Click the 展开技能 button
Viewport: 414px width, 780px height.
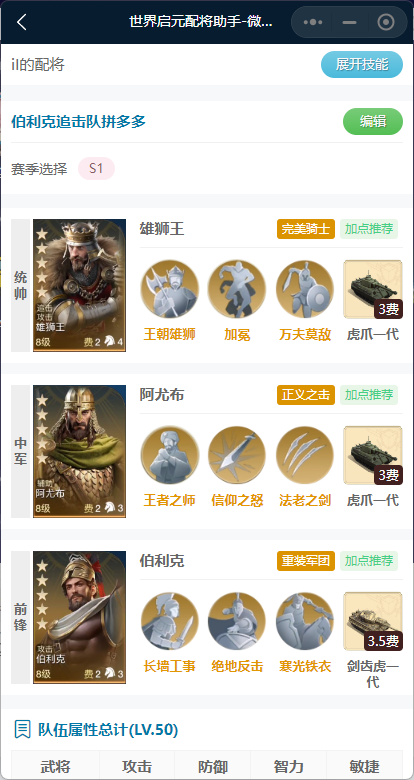tap(362, 65)
